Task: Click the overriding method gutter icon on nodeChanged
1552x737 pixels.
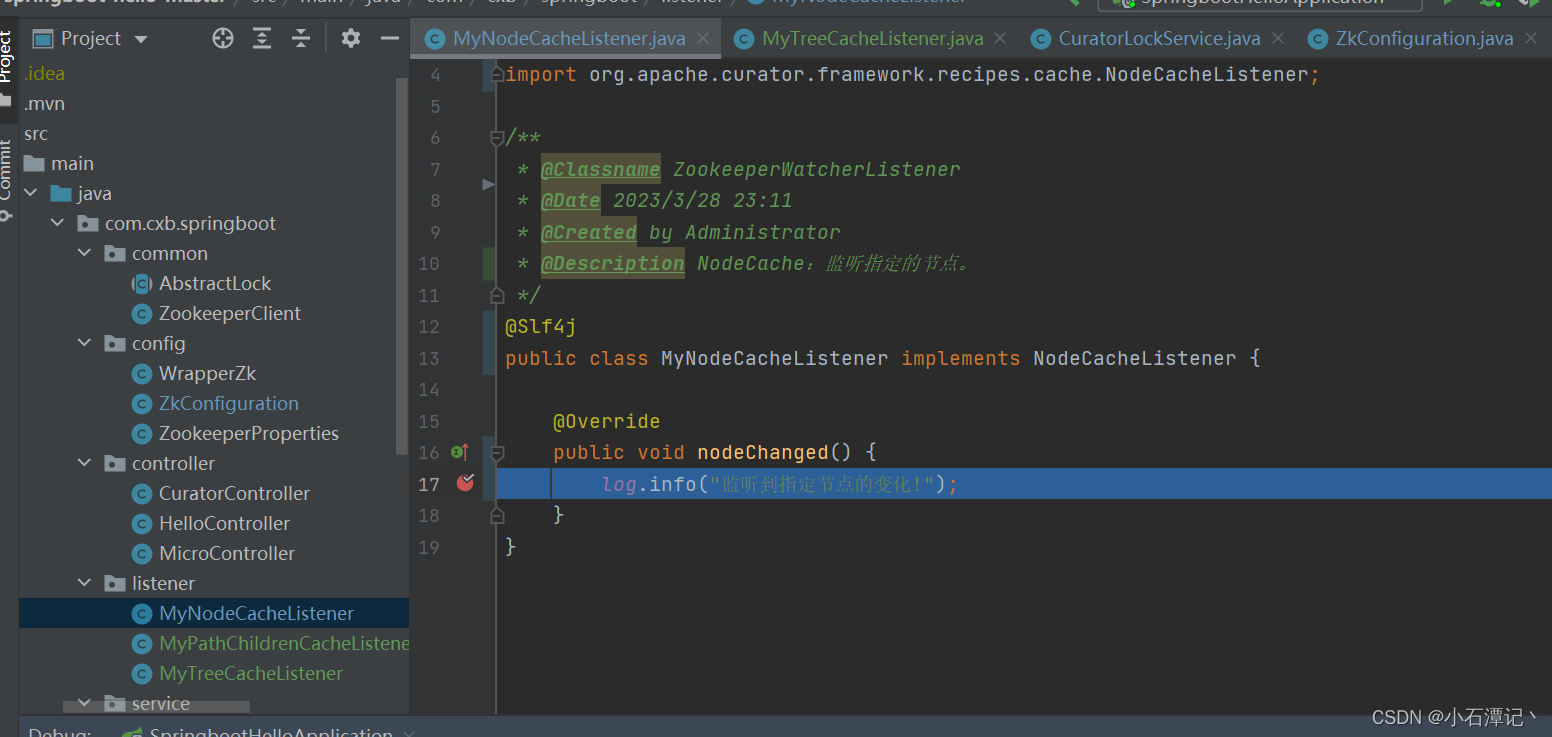Action: coord(459,452)
